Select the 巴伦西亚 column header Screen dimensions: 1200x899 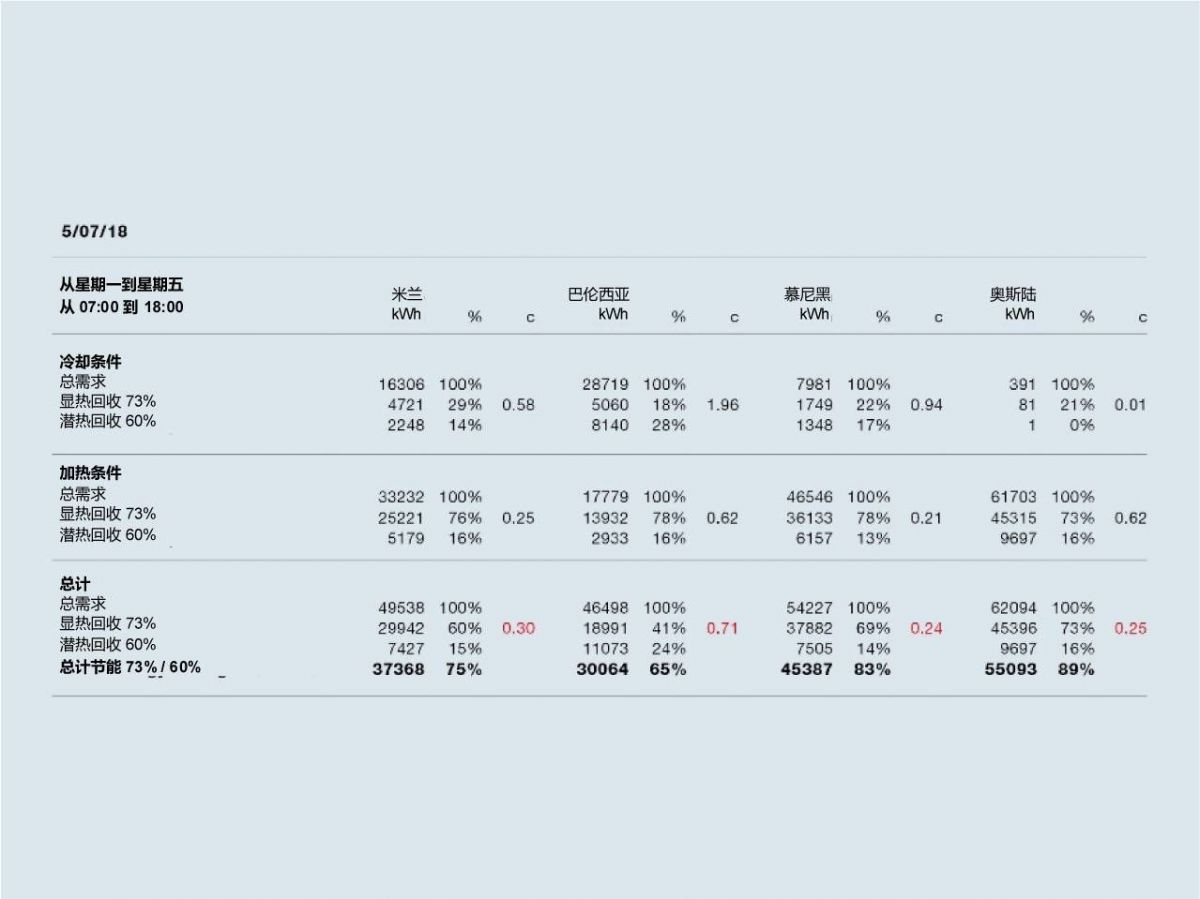coord(598,294)
